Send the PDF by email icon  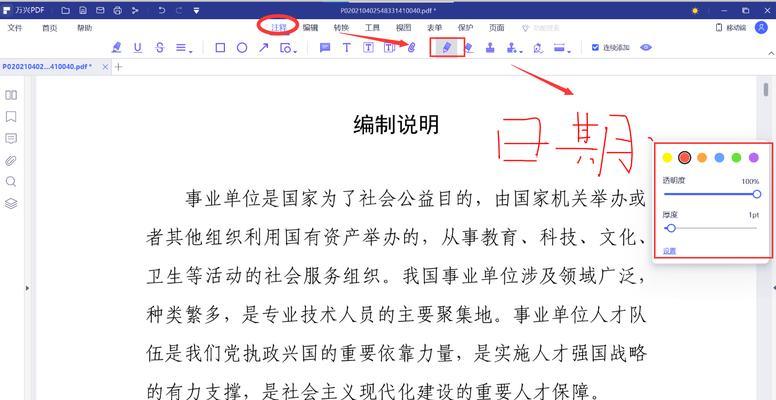pyautogui.click(x=100, y=10)
